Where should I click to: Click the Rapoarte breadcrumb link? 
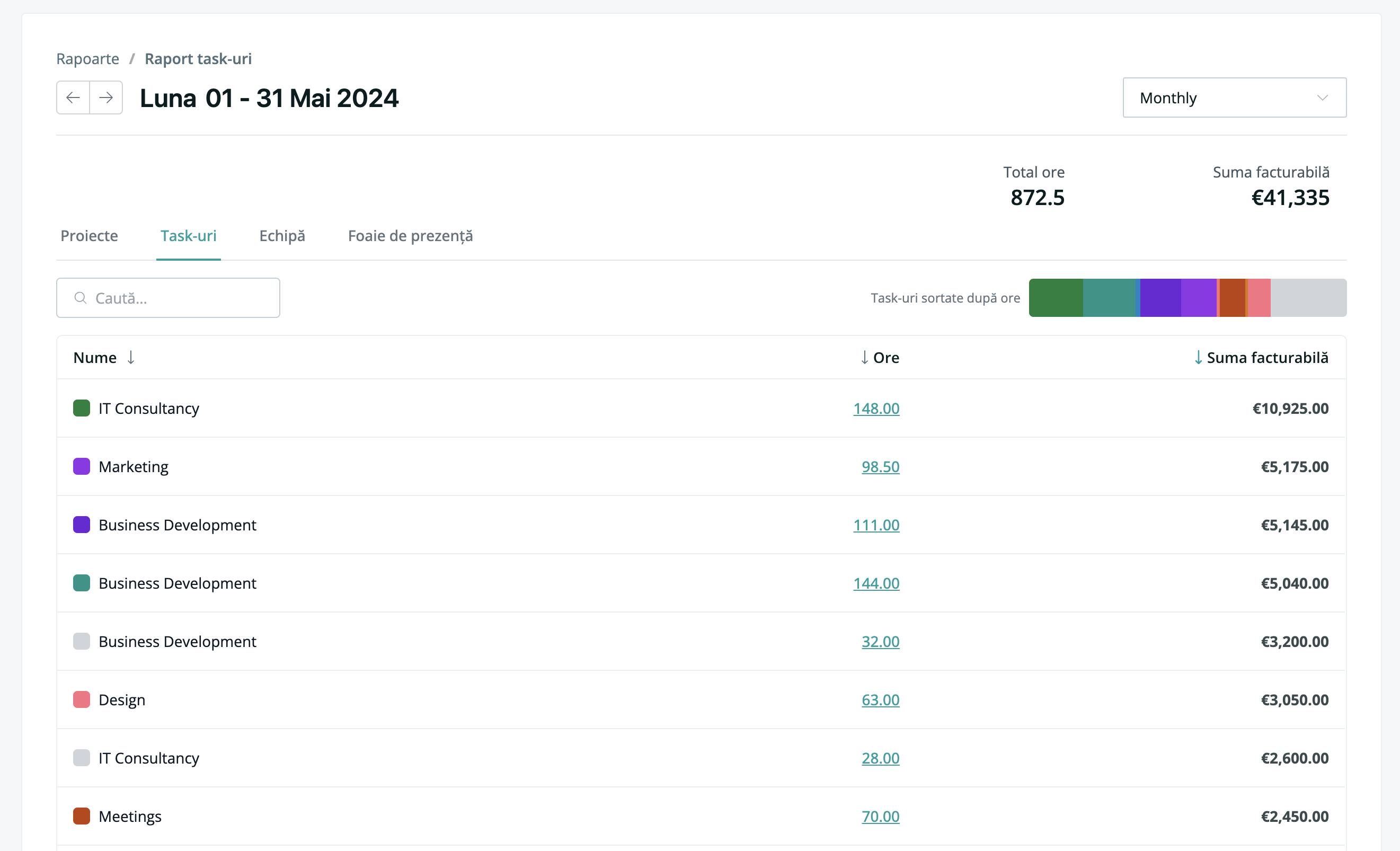[x=87, y=58]
